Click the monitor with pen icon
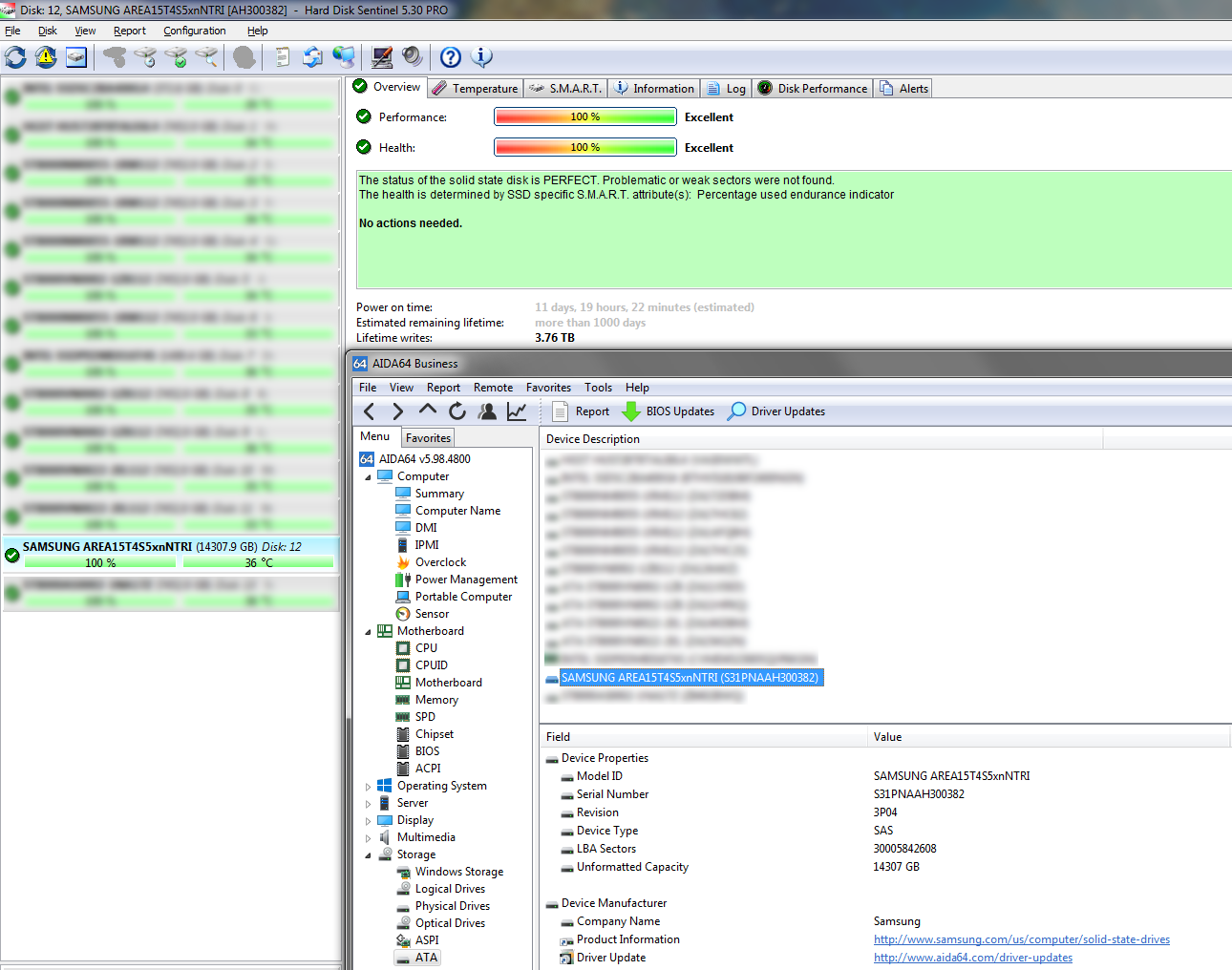Screen dimensions: 1232x970 [x=382, y=57]
